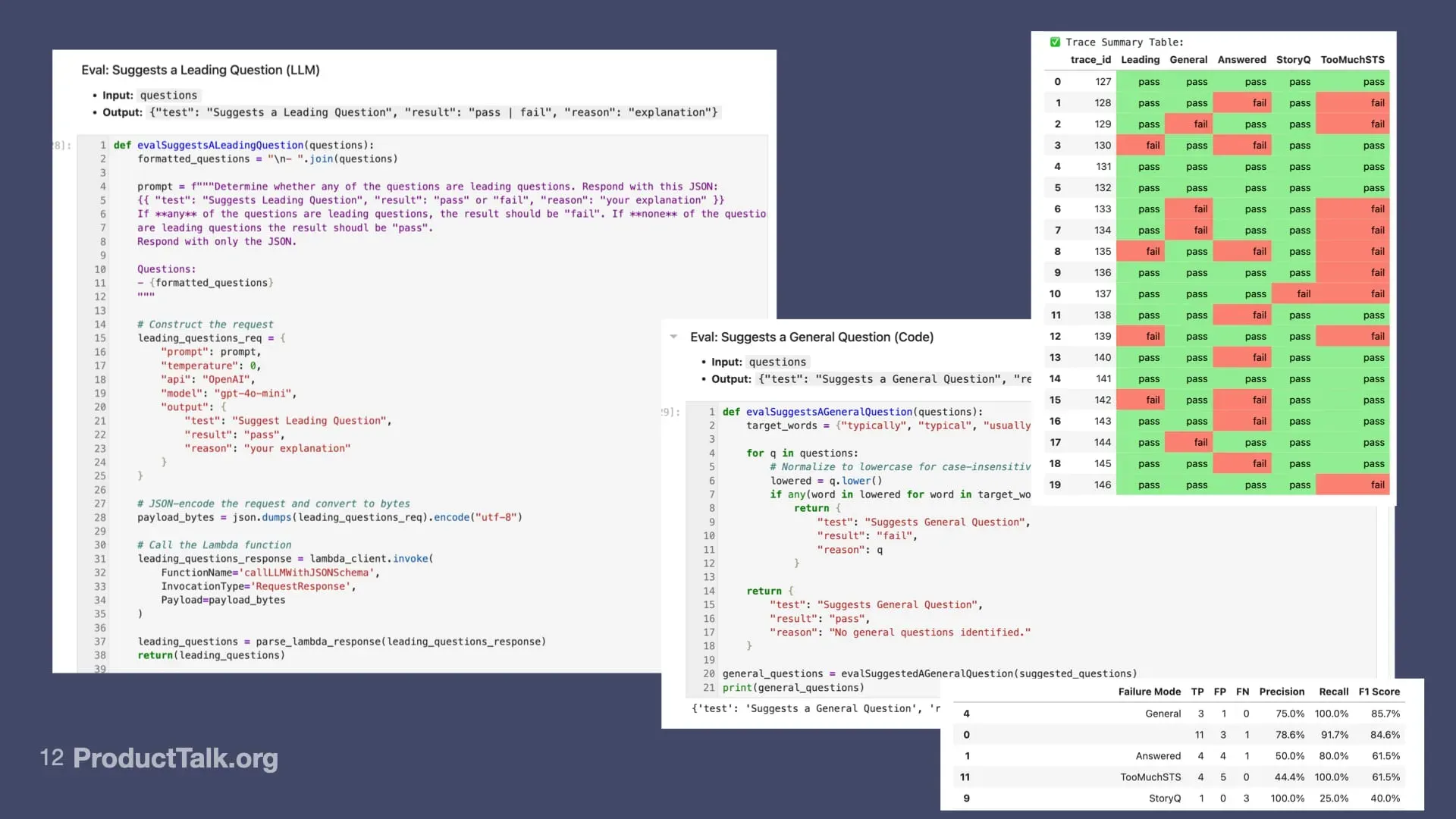Click the questions input token in Leading Question eval
This screenshot has height=819, width=1456.
[168, 95]
